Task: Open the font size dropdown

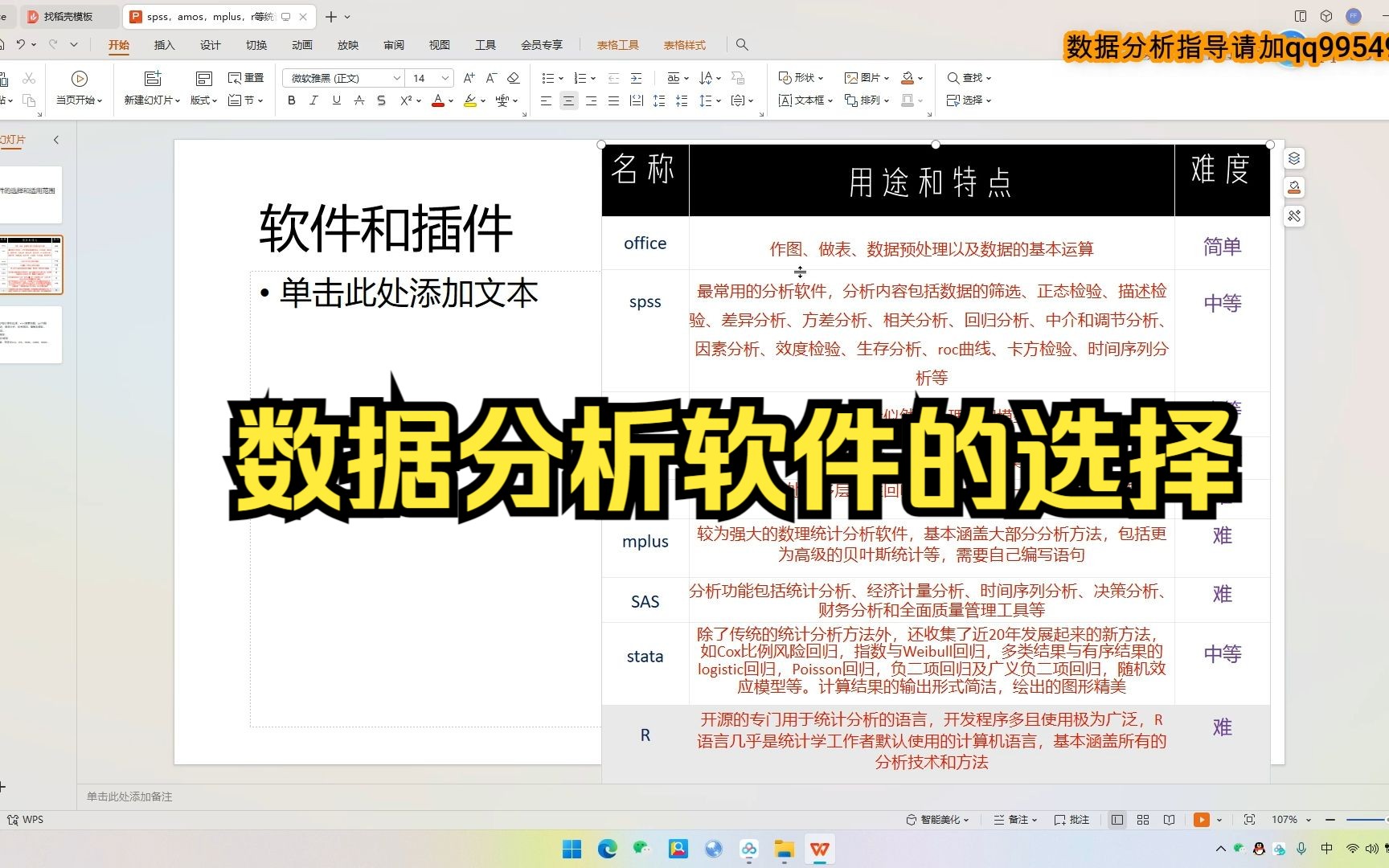Action: (445, 78)
